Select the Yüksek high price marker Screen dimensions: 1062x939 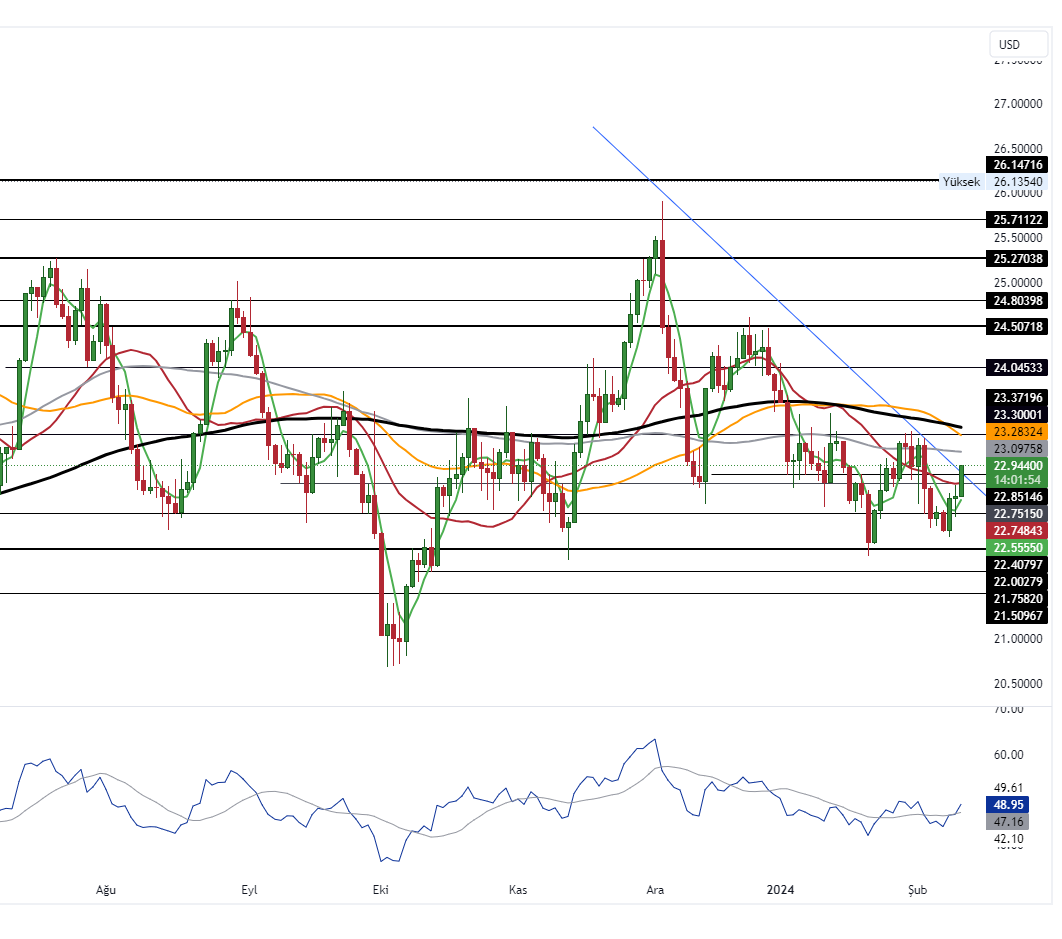point(961,182)
